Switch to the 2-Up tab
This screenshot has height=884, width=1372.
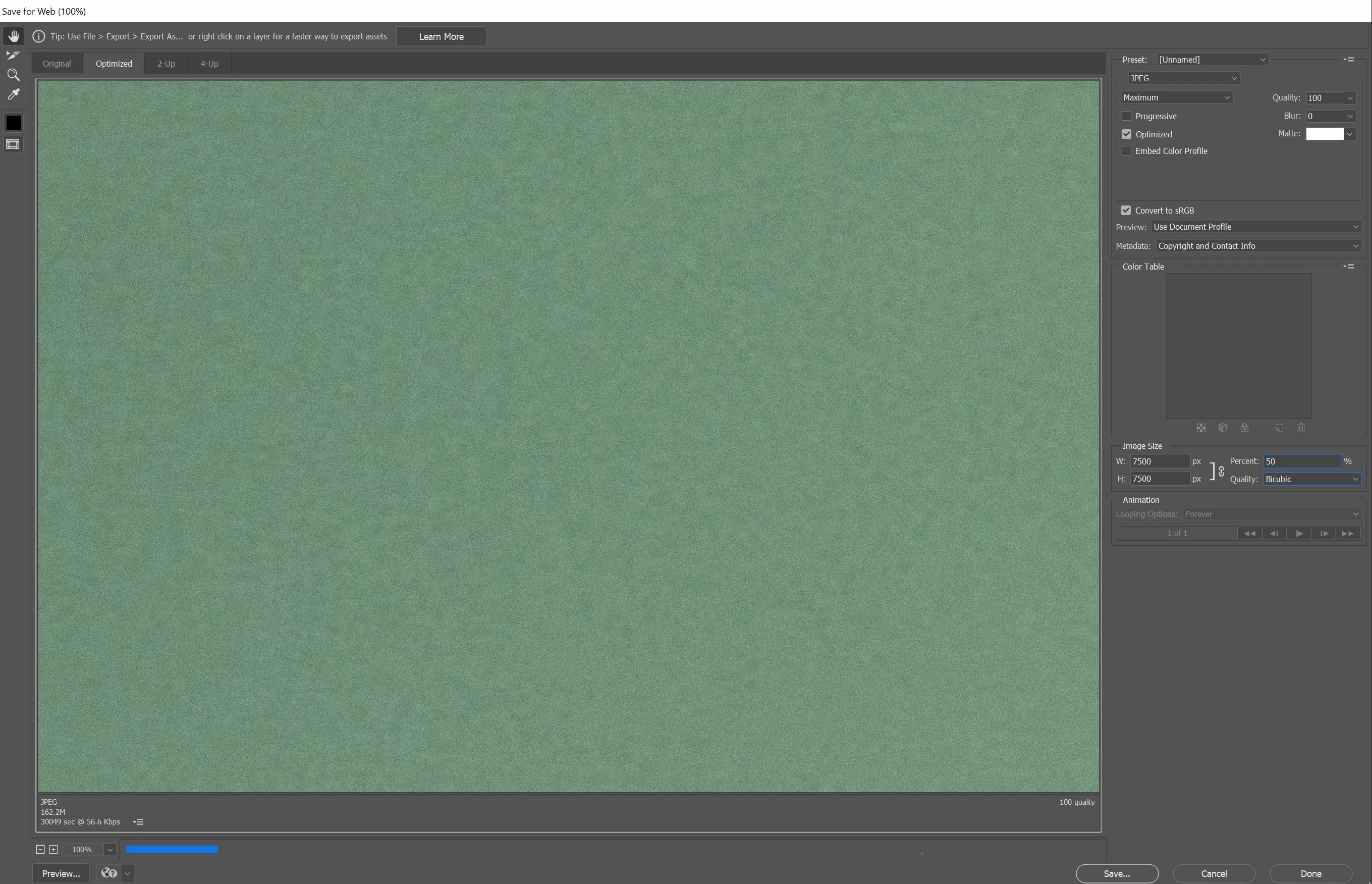click(166, 64)
